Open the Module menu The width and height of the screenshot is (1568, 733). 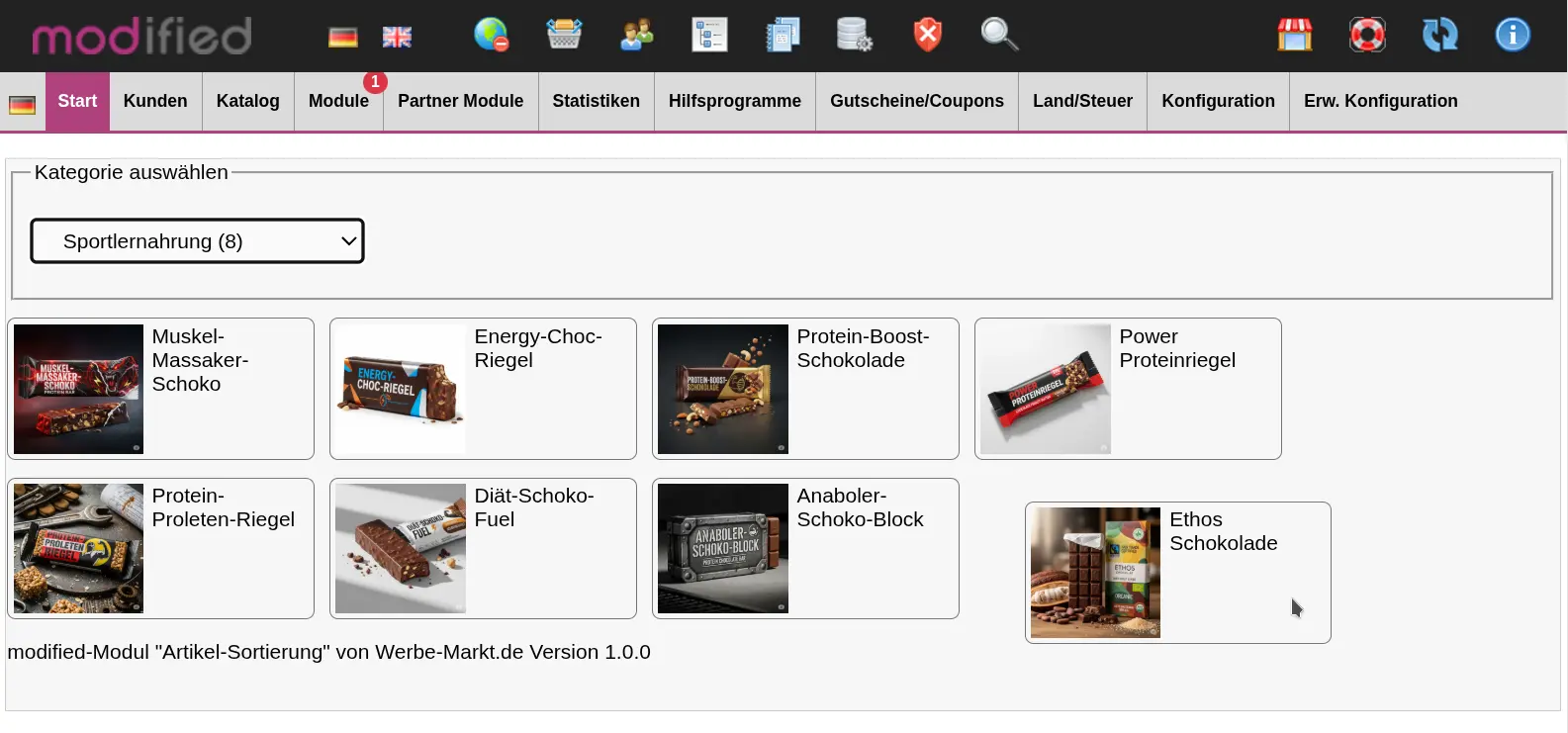[x=338, y=101]
